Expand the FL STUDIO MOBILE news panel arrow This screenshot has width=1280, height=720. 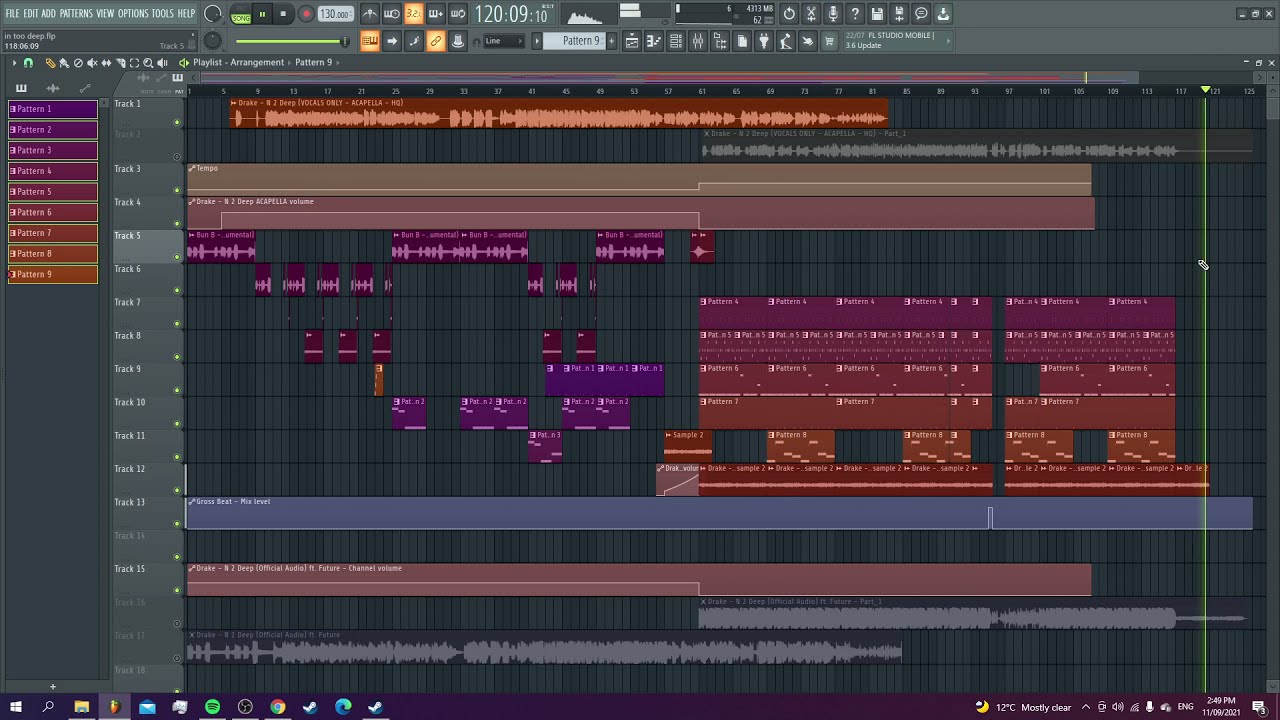948,41
